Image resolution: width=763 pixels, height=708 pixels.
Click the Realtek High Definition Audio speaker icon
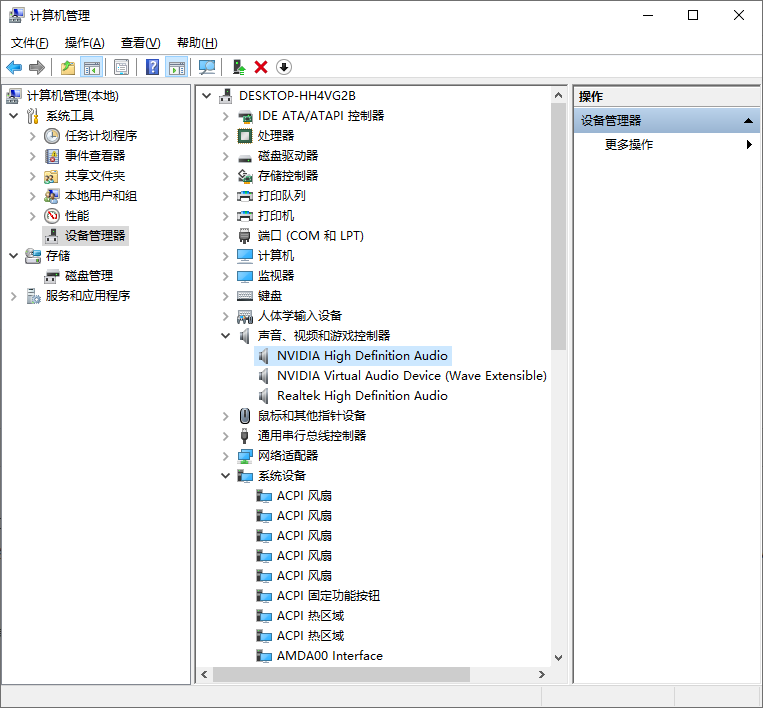point(264,396)
